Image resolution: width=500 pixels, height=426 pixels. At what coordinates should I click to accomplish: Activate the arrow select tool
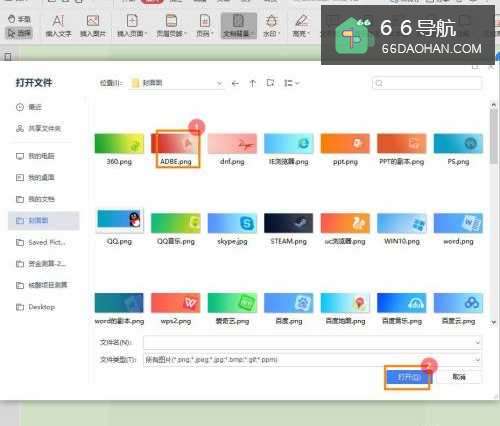(x=19, y=33)
